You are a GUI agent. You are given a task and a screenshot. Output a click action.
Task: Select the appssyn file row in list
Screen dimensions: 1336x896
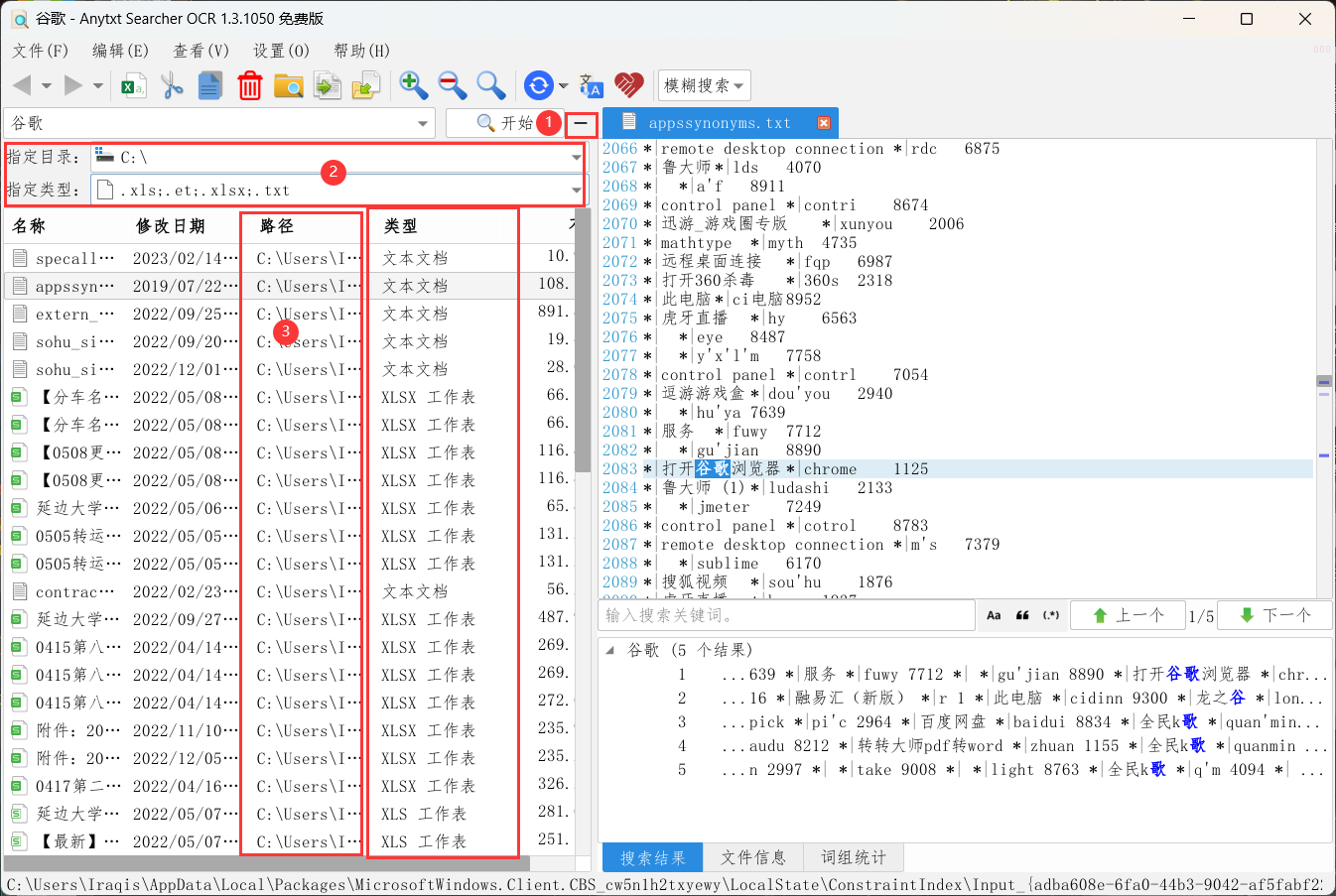[x=289, y=286]
